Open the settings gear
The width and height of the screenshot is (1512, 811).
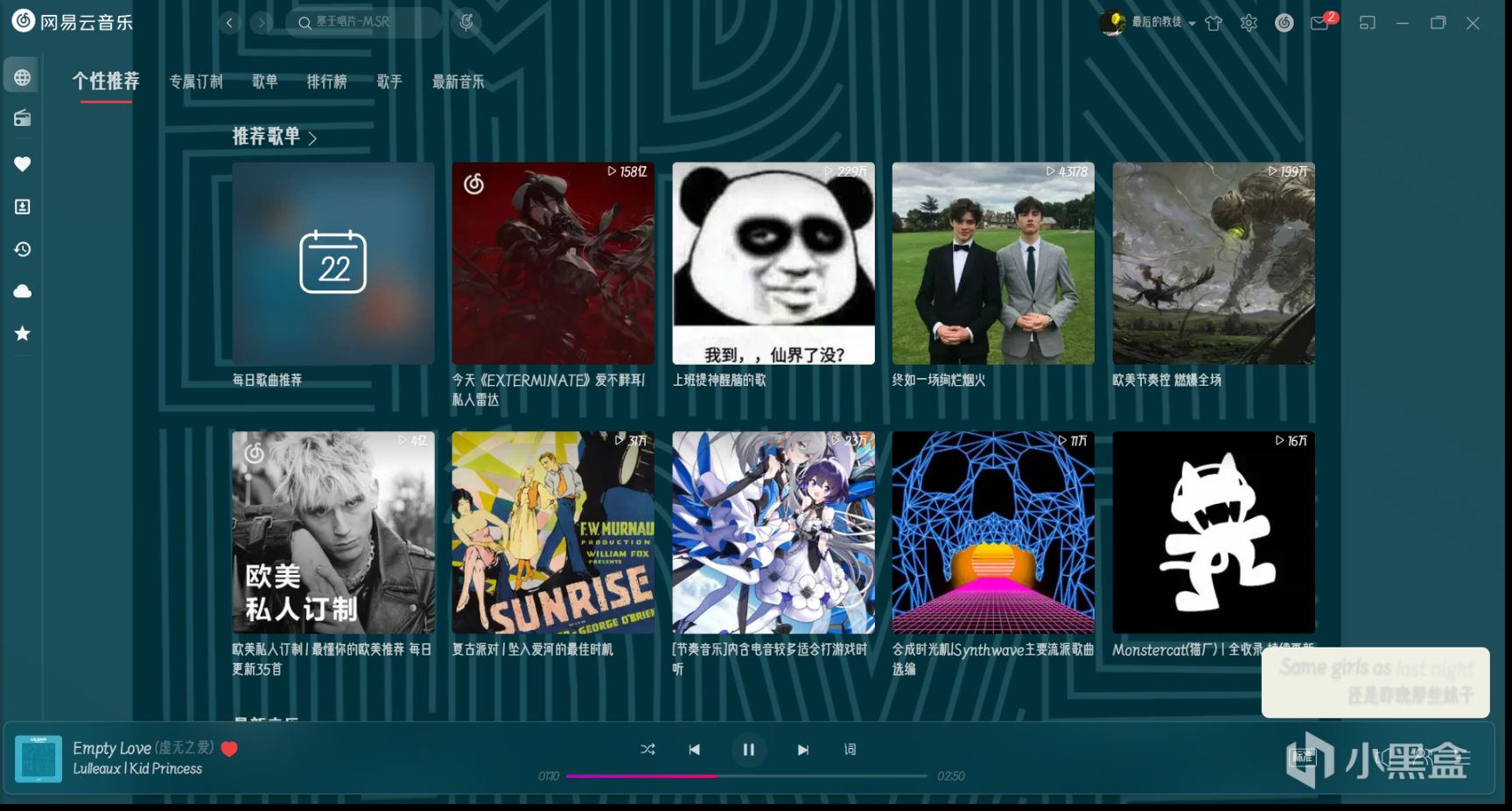pyautogui.click(x=1249, y=24)
